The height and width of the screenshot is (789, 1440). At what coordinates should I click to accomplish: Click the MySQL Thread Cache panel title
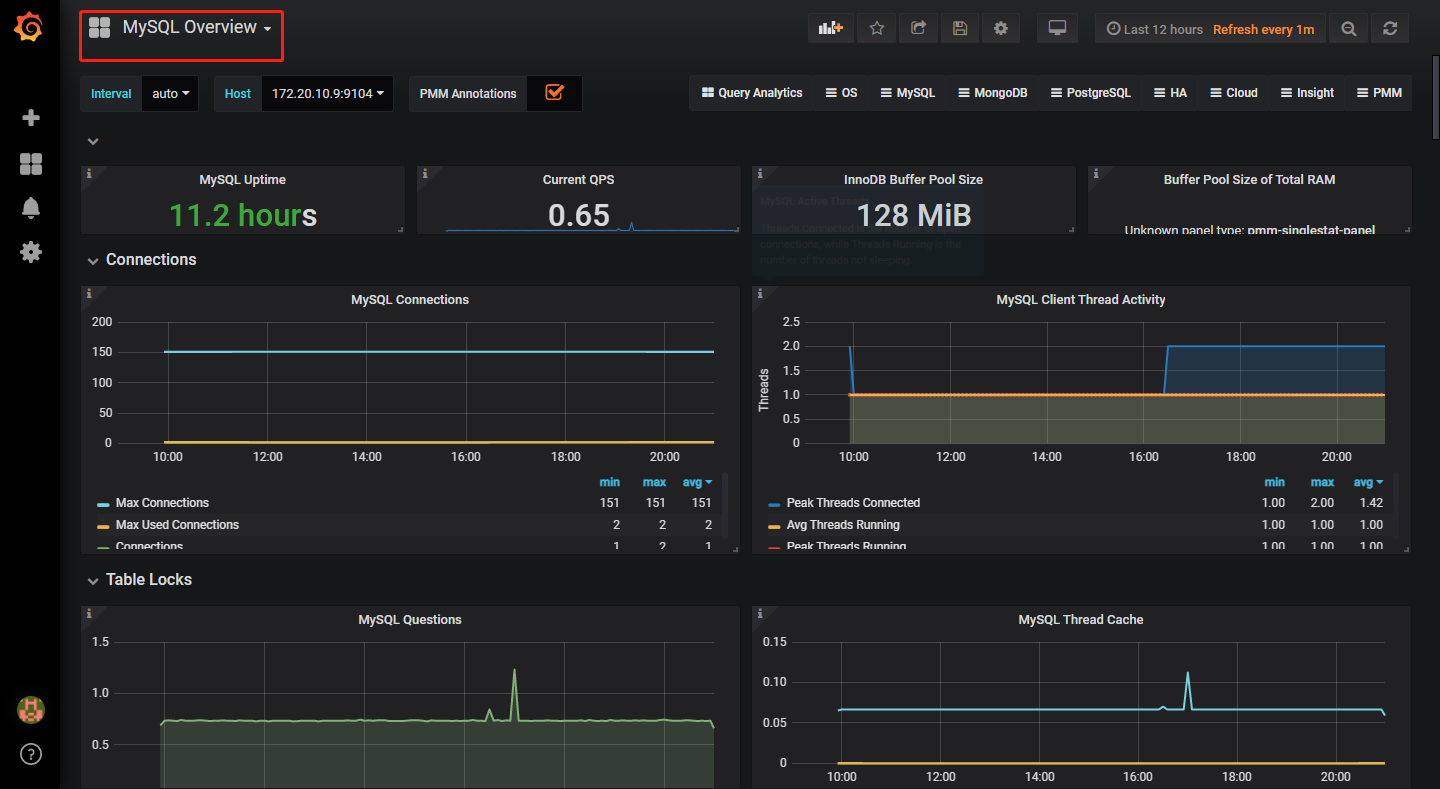1081,620
